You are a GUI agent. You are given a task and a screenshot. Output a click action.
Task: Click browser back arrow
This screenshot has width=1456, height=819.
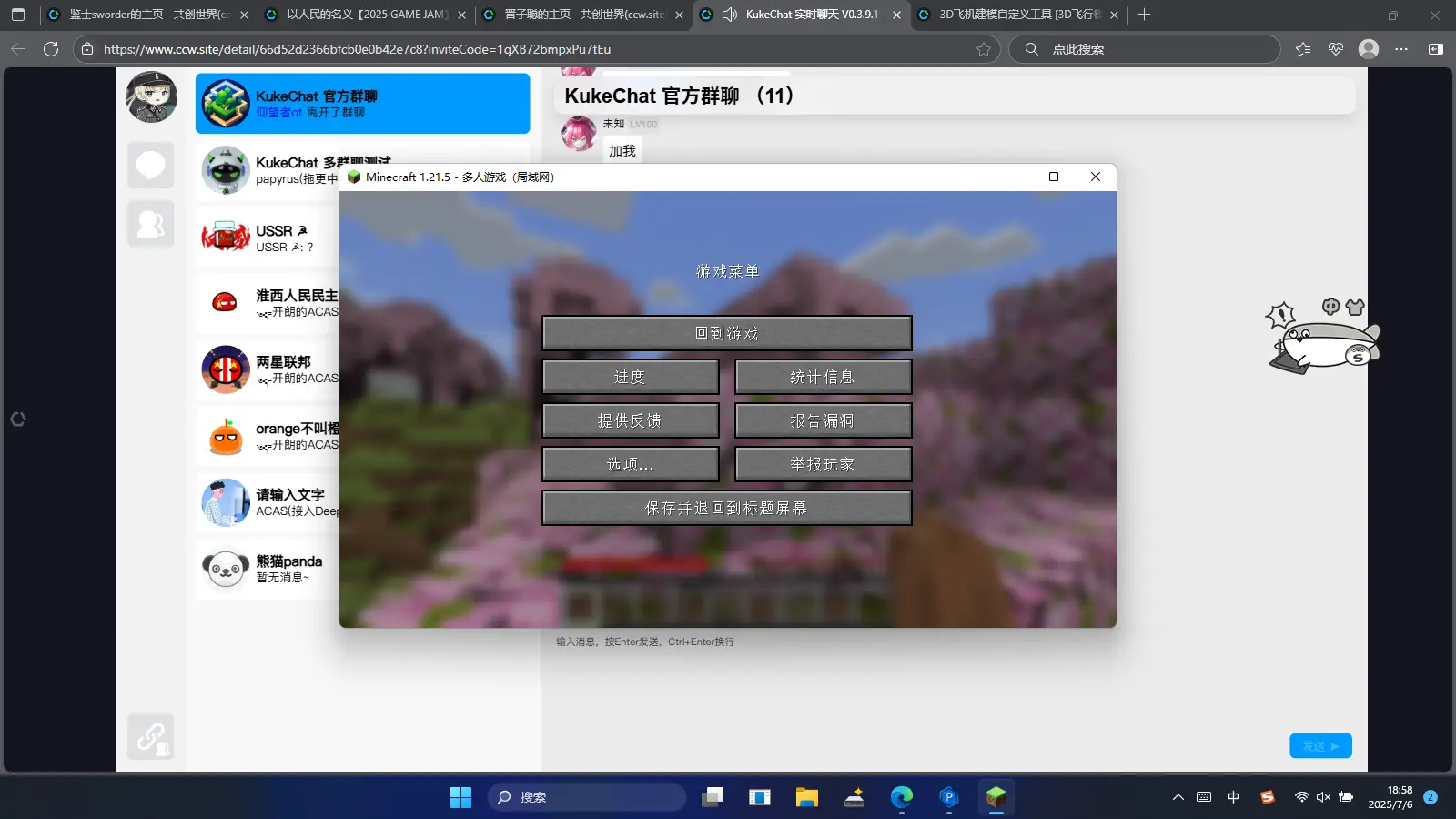(x=18, y=49)
